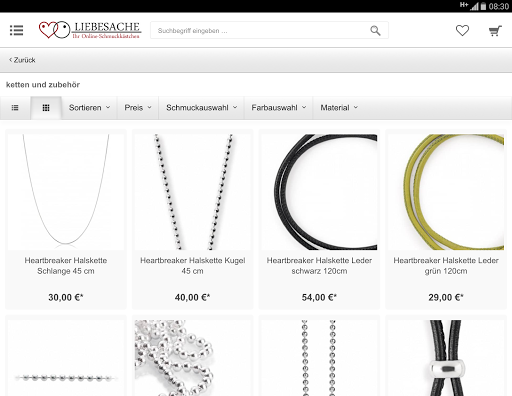Expand the Sortieren dropdown
This screenshot has width=512, height=396.
point(89,108)
